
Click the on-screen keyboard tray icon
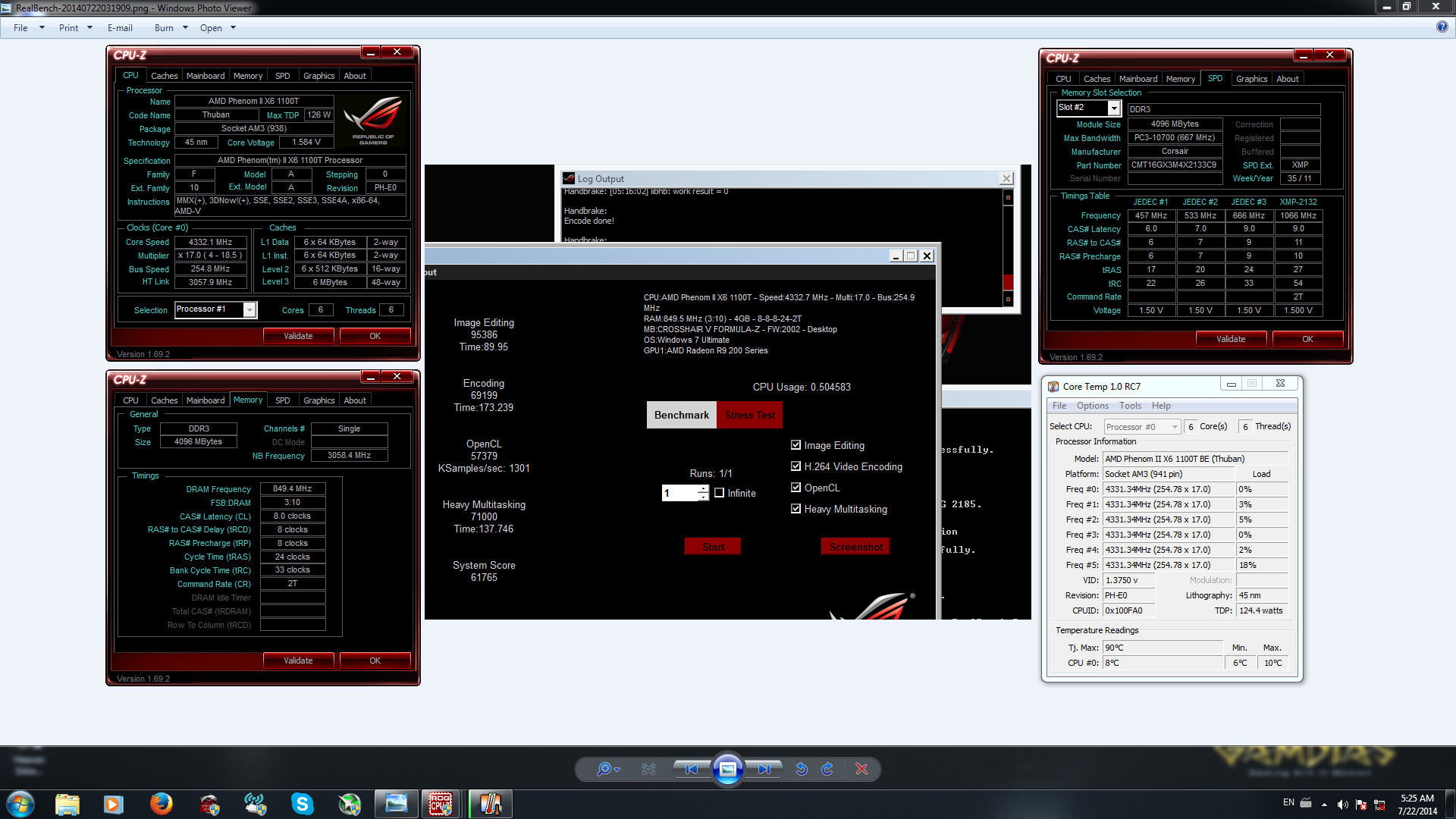pyautogui.click(x=1306, y=803)
